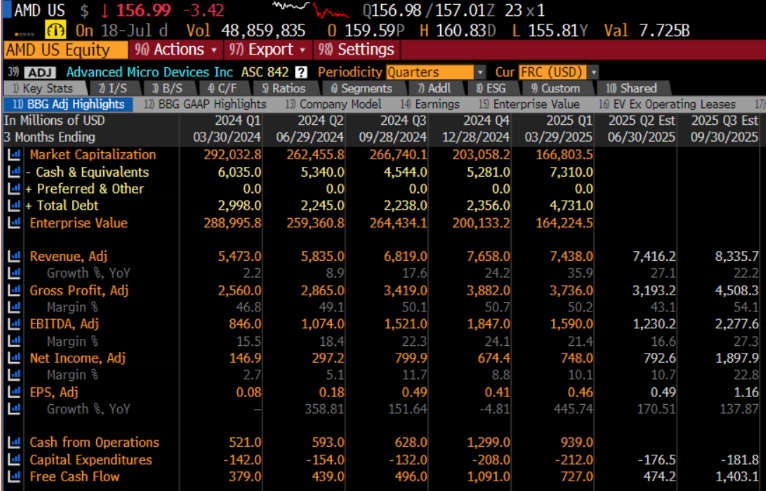The height and width of the screenshot is (491, 766).
Task: Open chart icon for Cash from Operations row
Action: tap(14, 443)
